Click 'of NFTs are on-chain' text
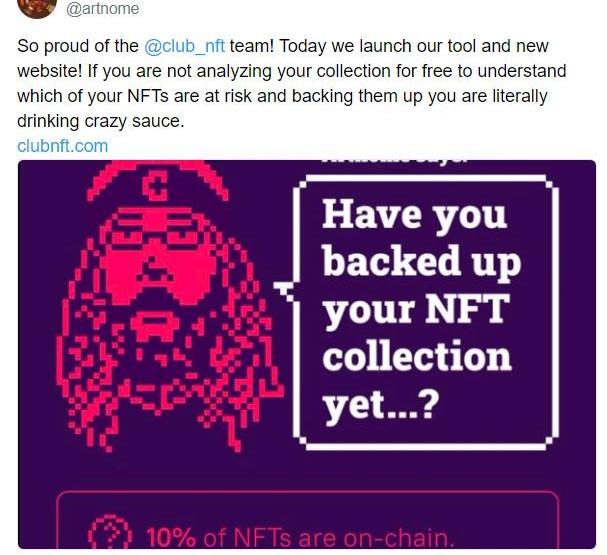 click(x=330, y=536)
